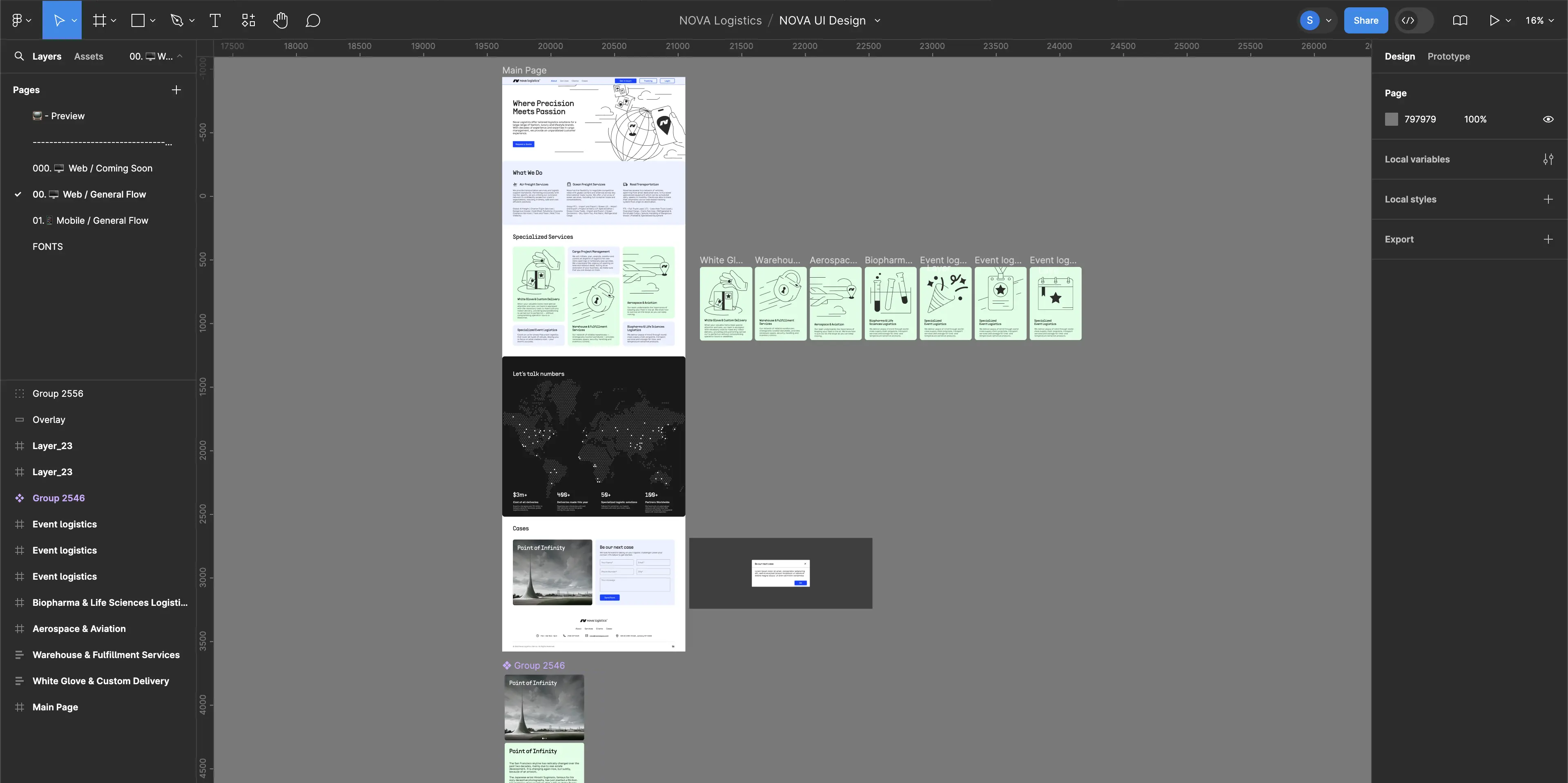
Task: Open Frame tool options dropdown
Action: (x=114, y=21)
